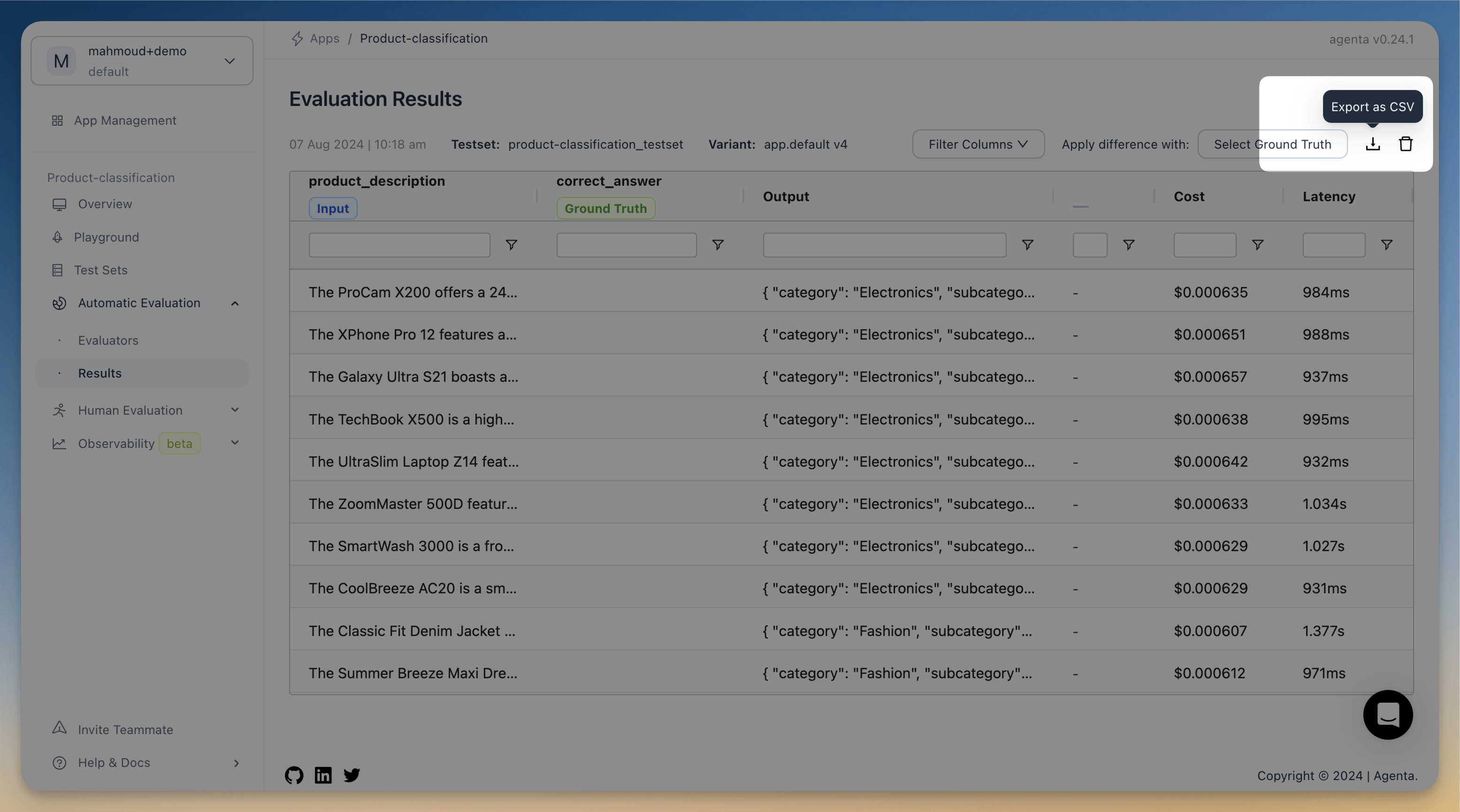1460x812 pixels.
Task: Open the Select Ground Truth dropdown
Action: coord(1272,144)
